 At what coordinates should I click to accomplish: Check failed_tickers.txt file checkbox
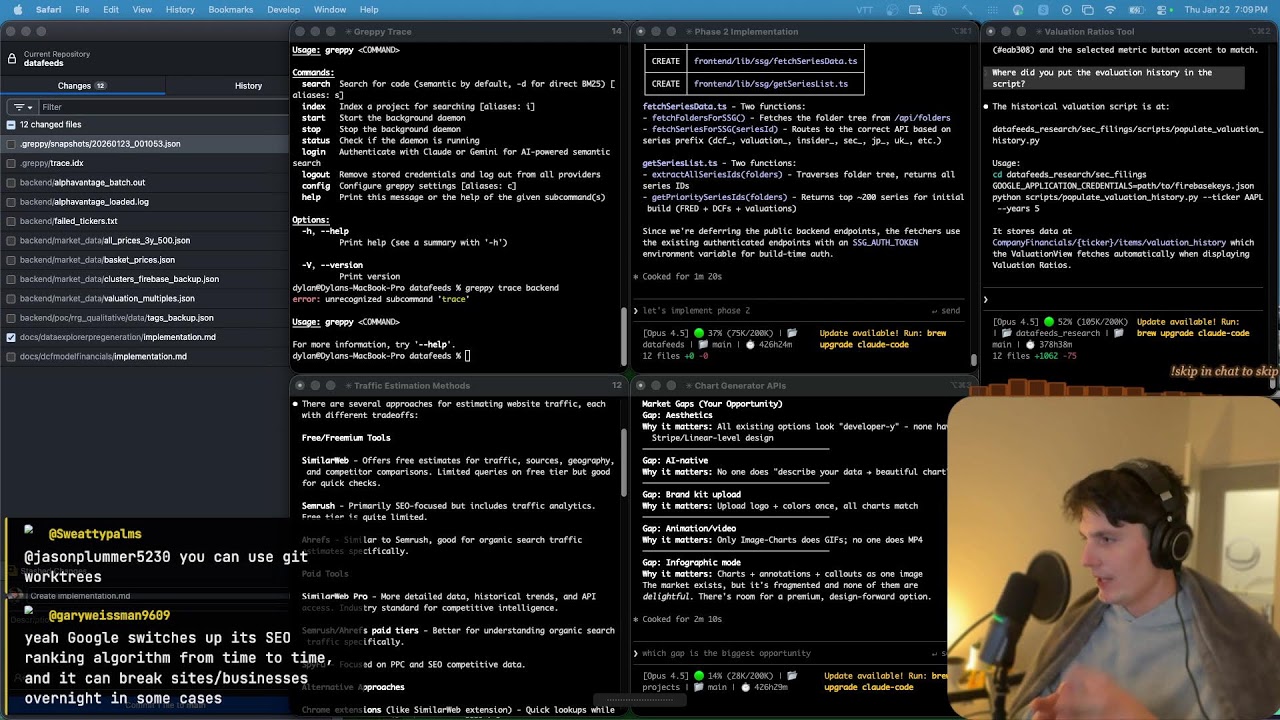(10, 221)
